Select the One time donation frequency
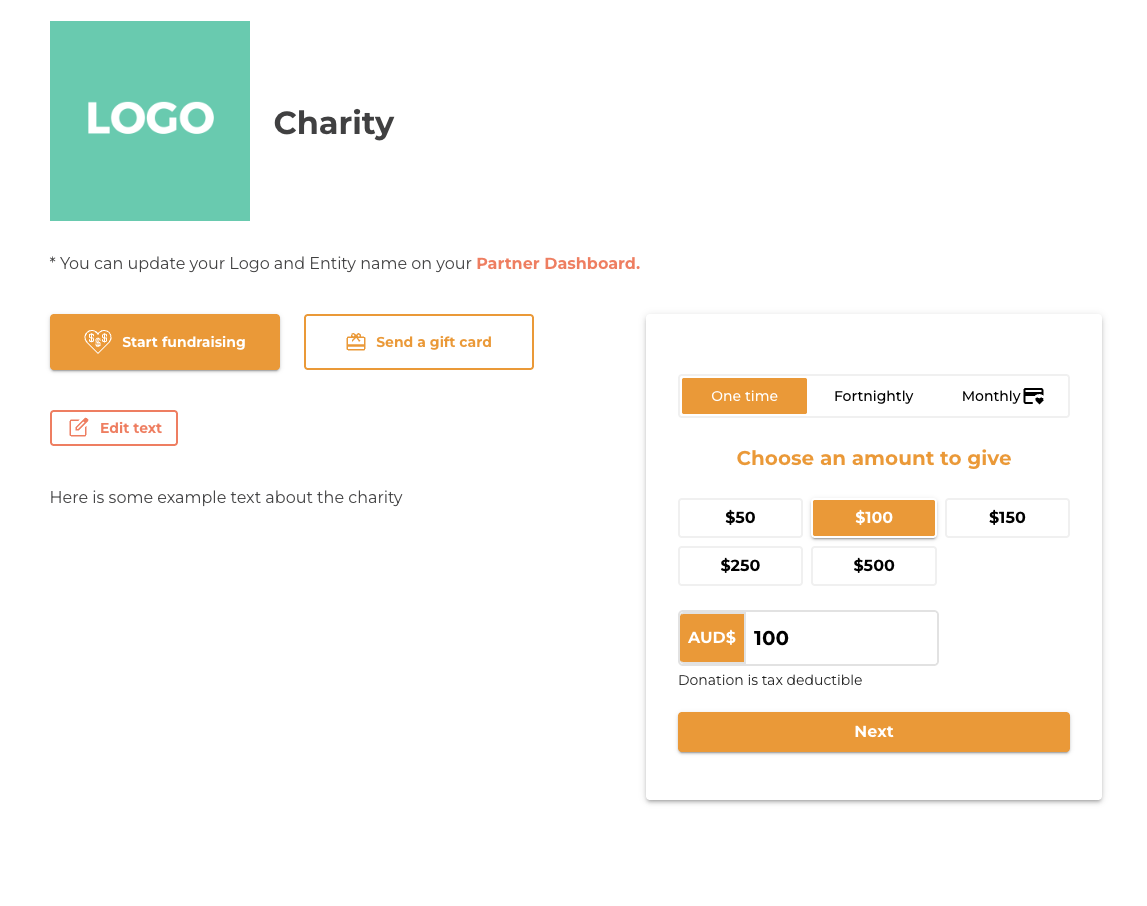 (744, 396)
